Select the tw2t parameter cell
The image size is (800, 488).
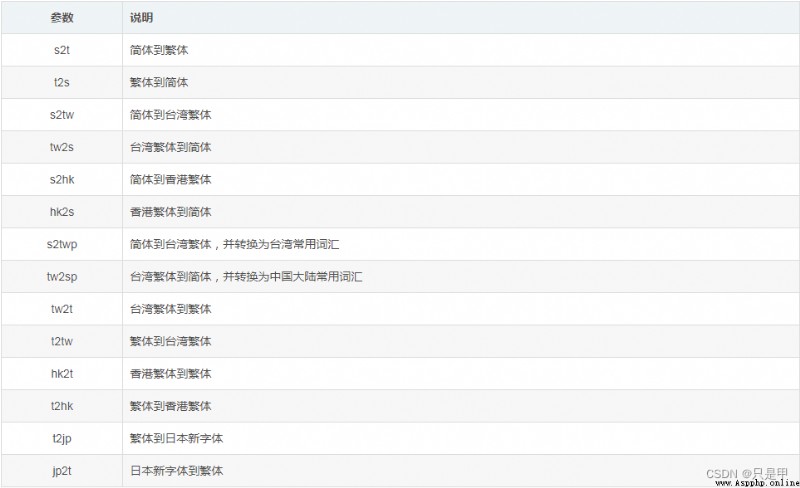62,309
